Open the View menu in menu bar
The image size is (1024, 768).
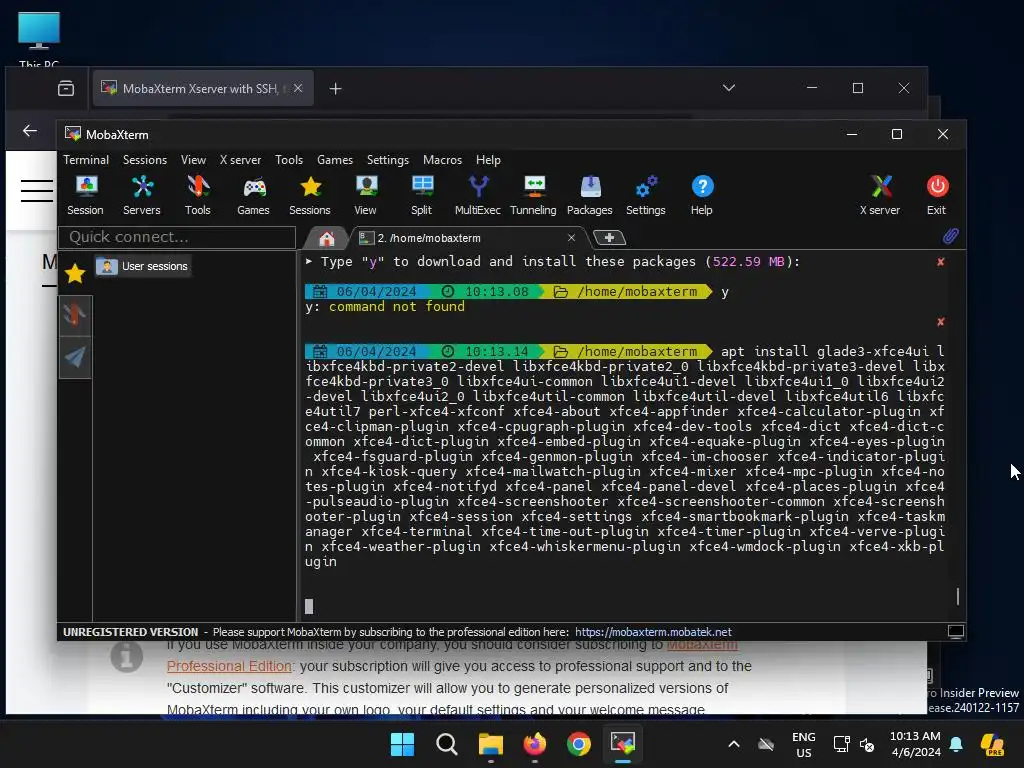pyautogui.click(x=193, y=160)
